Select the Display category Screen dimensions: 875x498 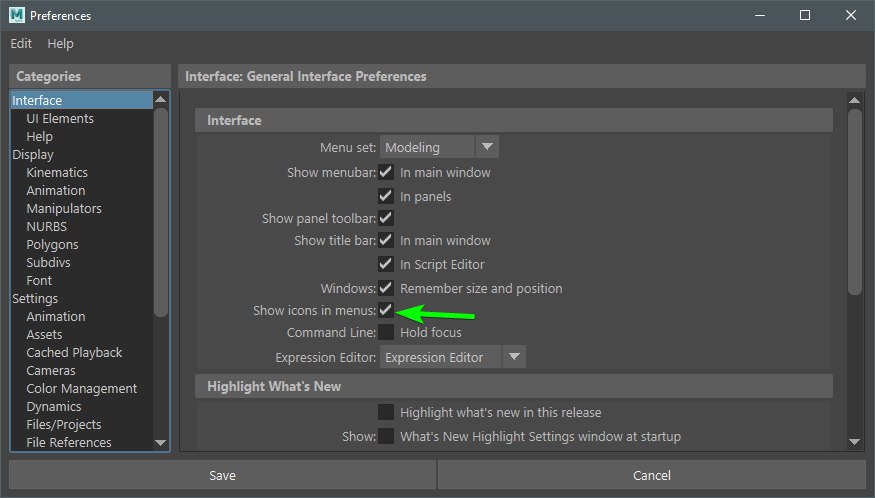33,155
